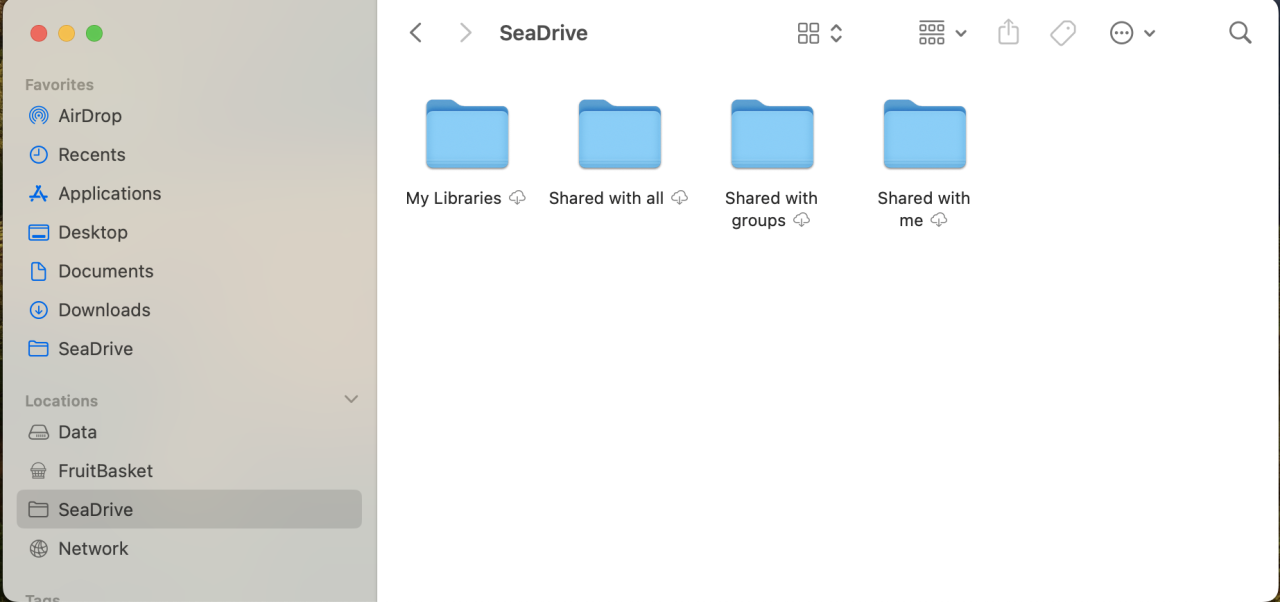This screenshot has width=1280, height=602.
Task: Click the Favorites section header
Action: tap(59, 85)
